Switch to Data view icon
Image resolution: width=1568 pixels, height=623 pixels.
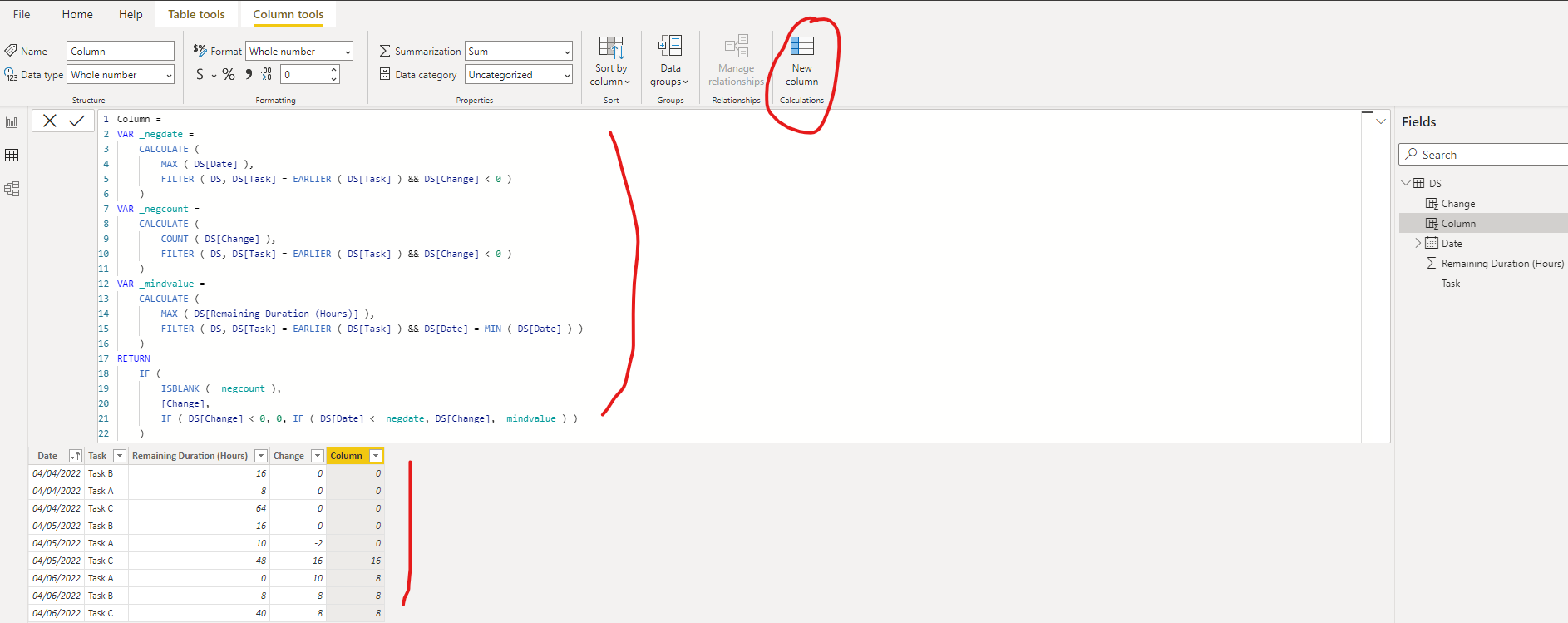12,156
